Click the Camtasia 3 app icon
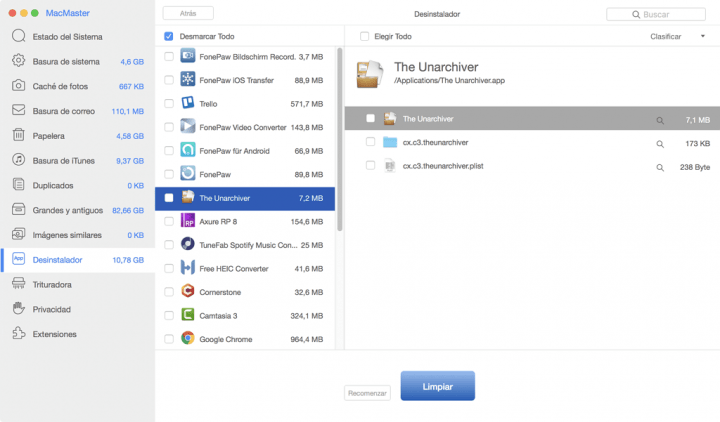The height and width of the screenshot is (422, 720). coord(187,315)
